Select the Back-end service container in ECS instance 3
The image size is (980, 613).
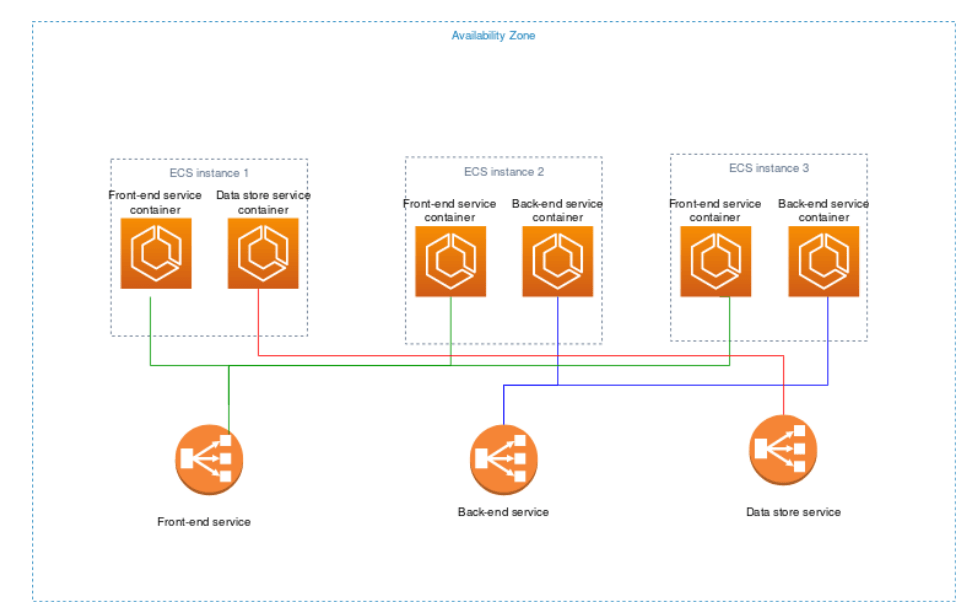[824, 262]
